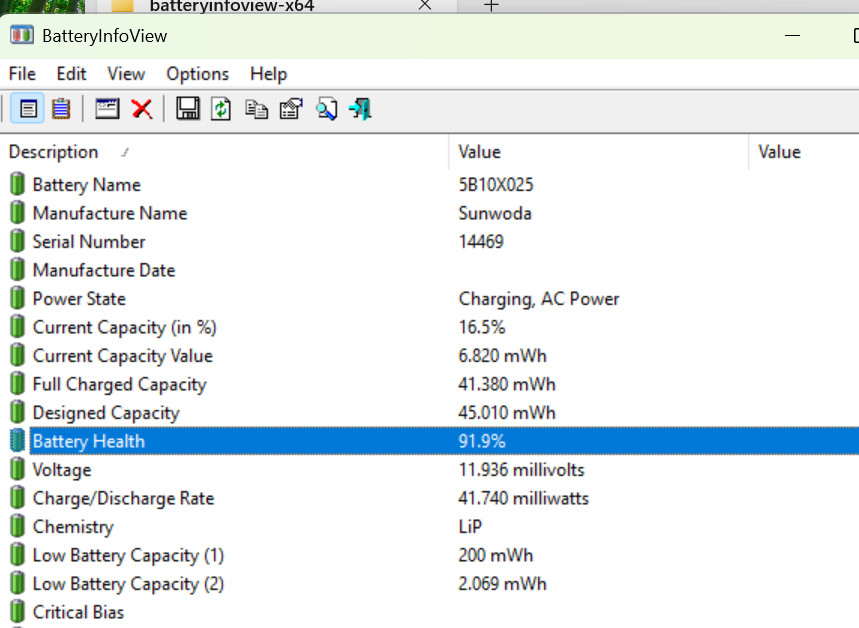Select the Full Charged Capacity row
The width and height of the screenshot is (859, 628).
(x=119, y=385)
